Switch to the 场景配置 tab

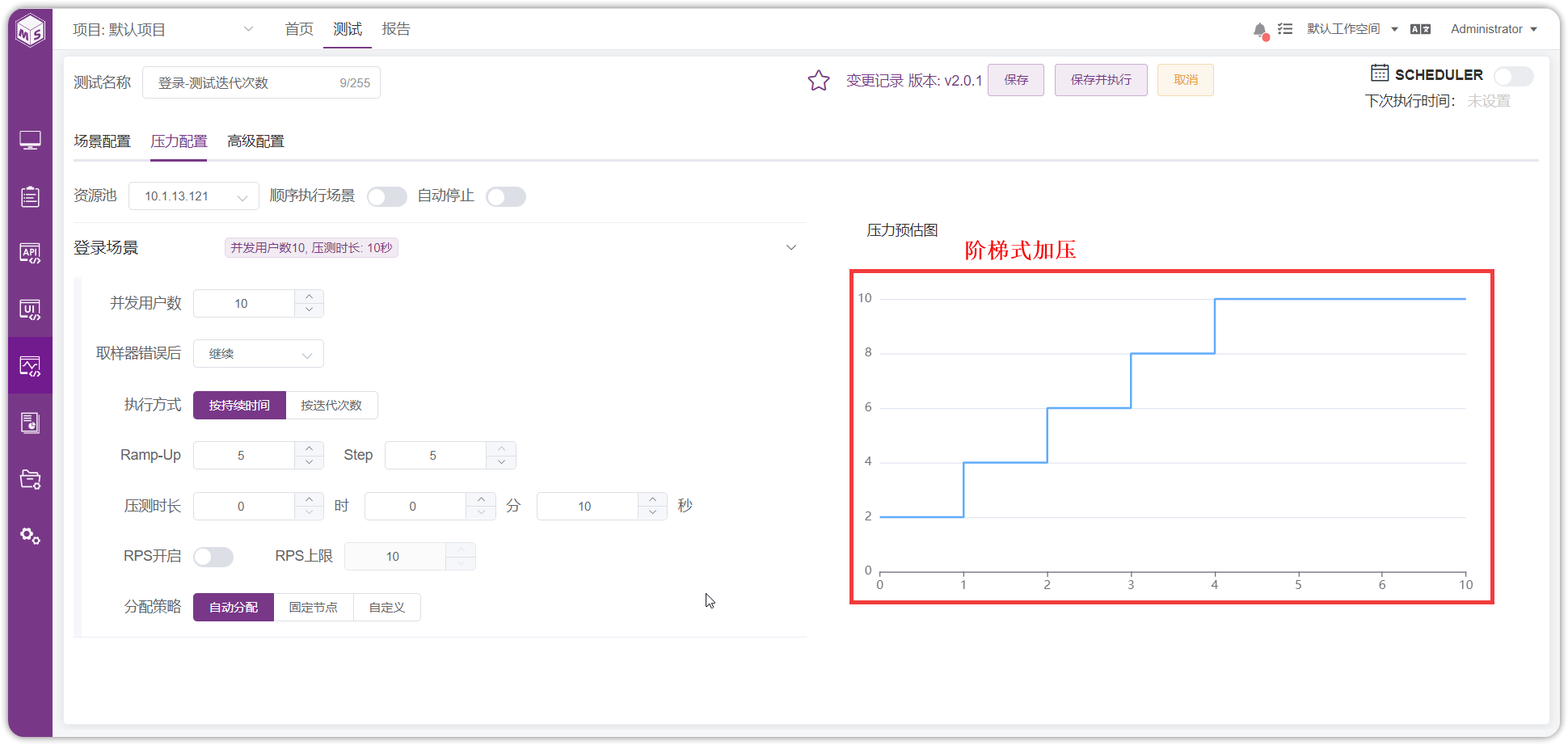pyautogui.click(x=102, y=141)
